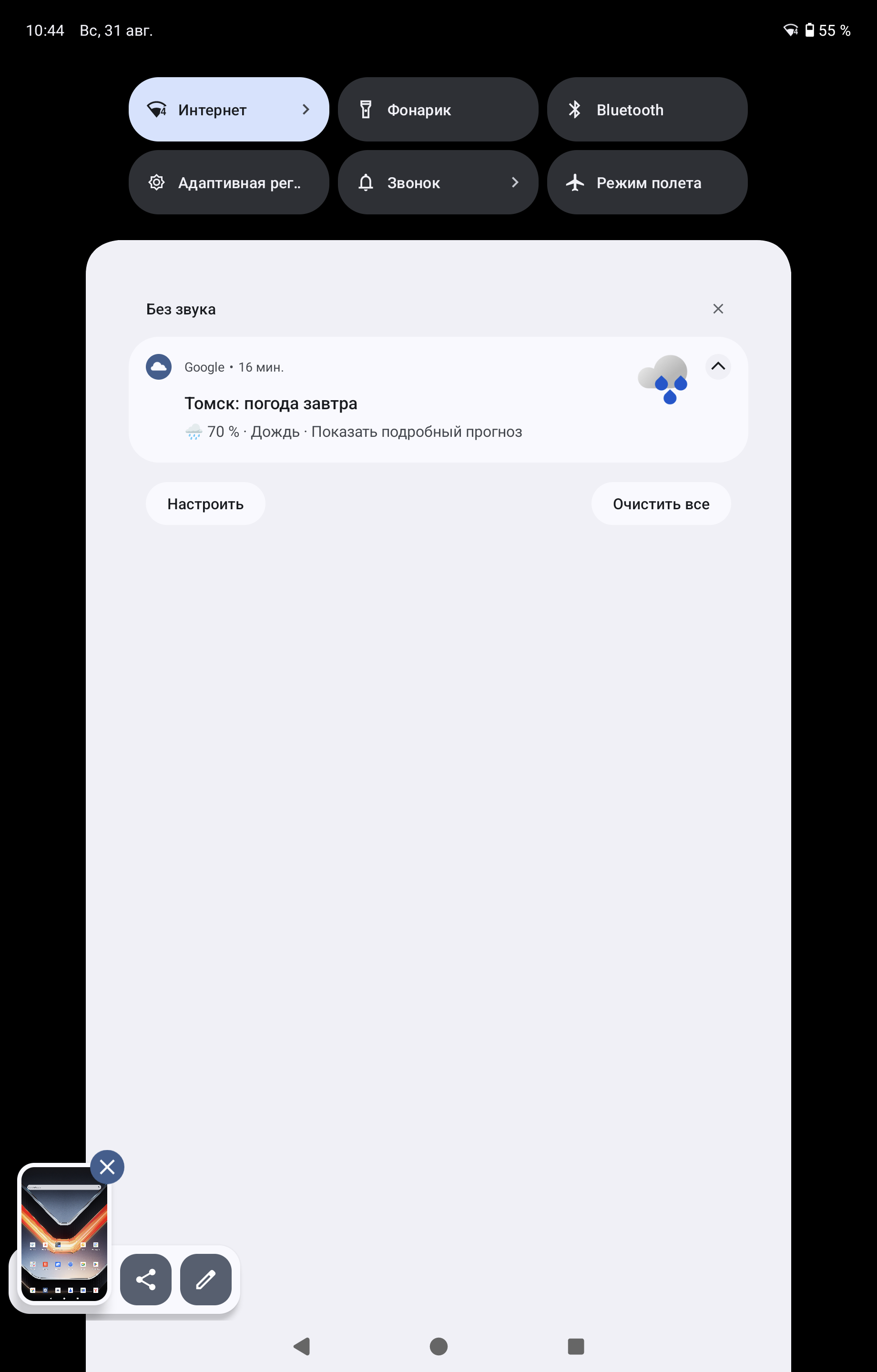Toggle the Bluetooth quick tile
Viewport: 877px width, 1372px height.
point(647,110)
